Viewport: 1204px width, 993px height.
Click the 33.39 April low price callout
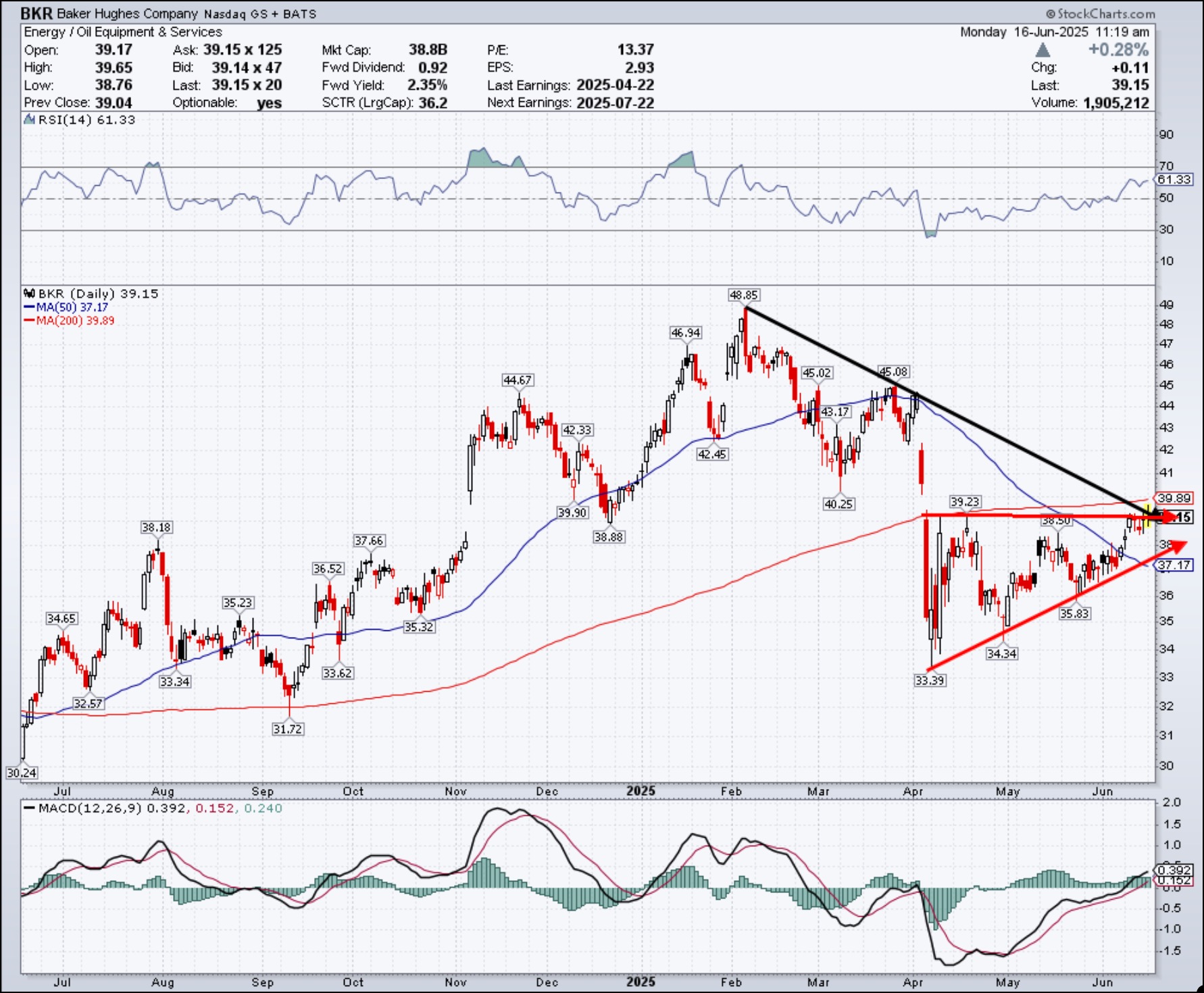930,680
